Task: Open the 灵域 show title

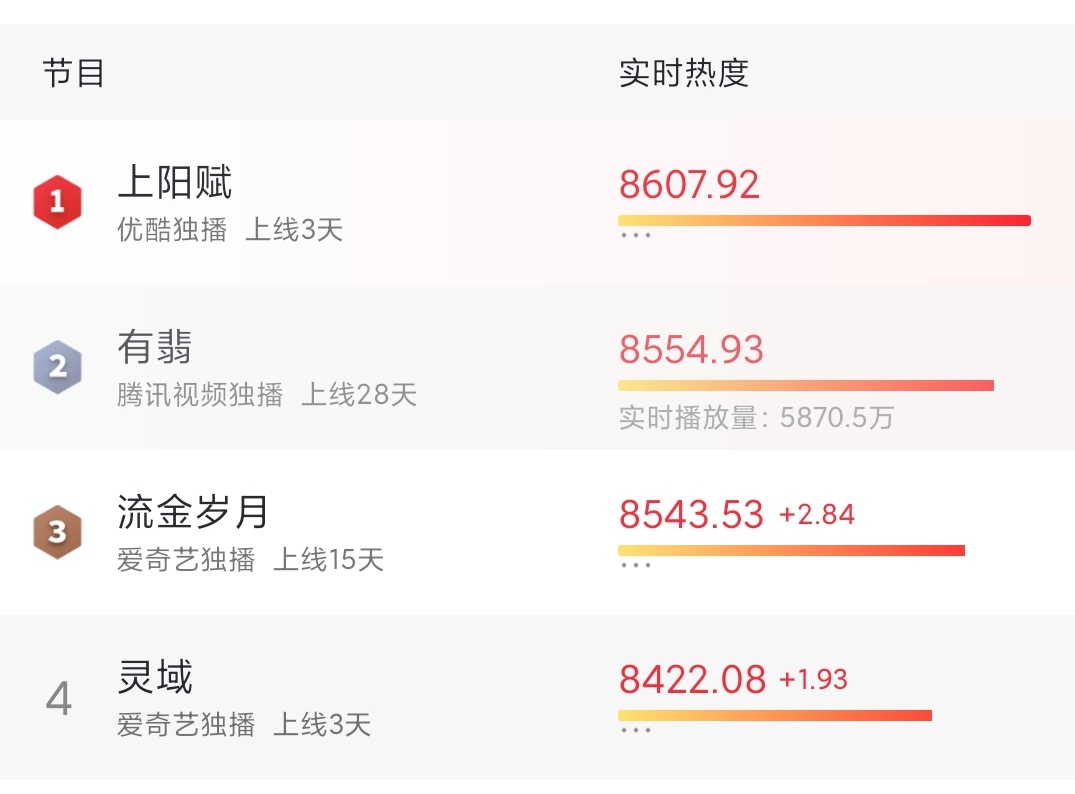Action: [155, 677]
